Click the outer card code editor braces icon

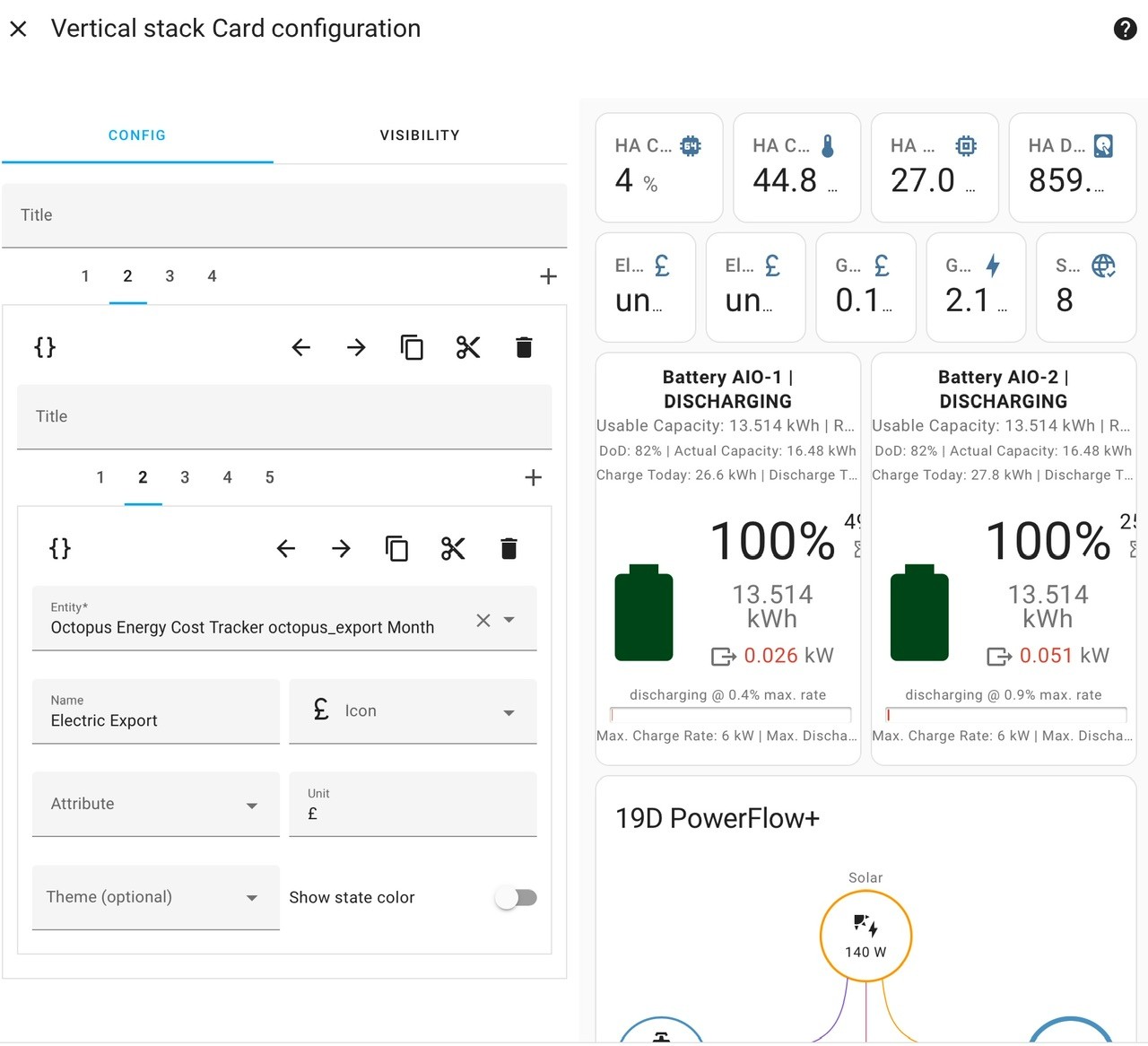click(x=45, y=347)
